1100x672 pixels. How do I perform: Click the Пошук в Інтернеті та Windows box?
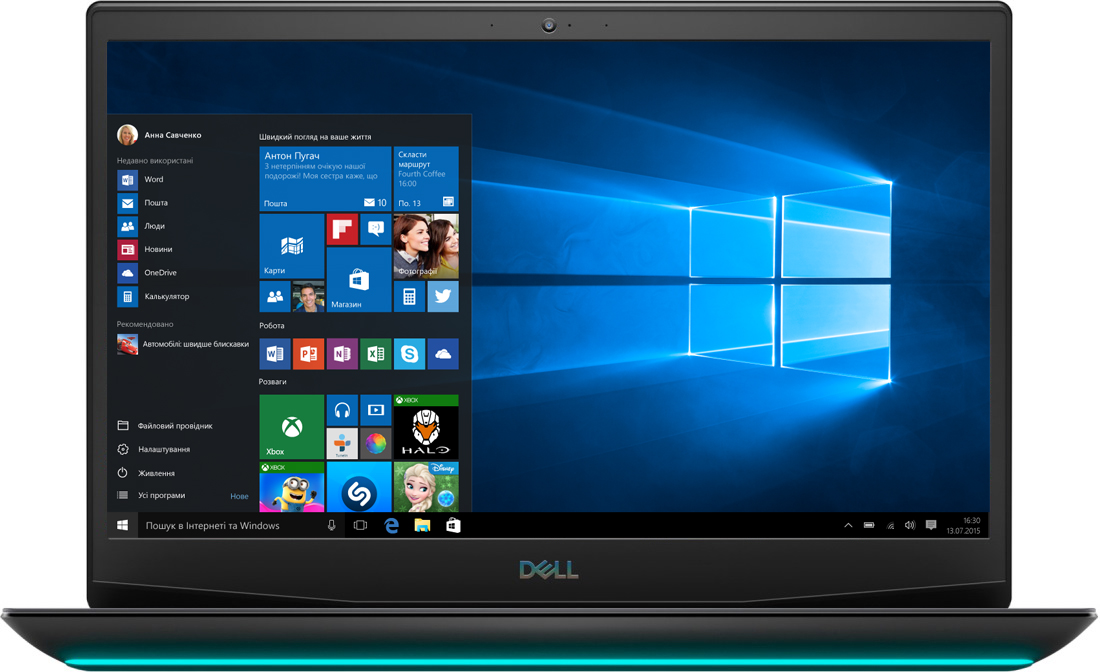(x=241, y=525)
